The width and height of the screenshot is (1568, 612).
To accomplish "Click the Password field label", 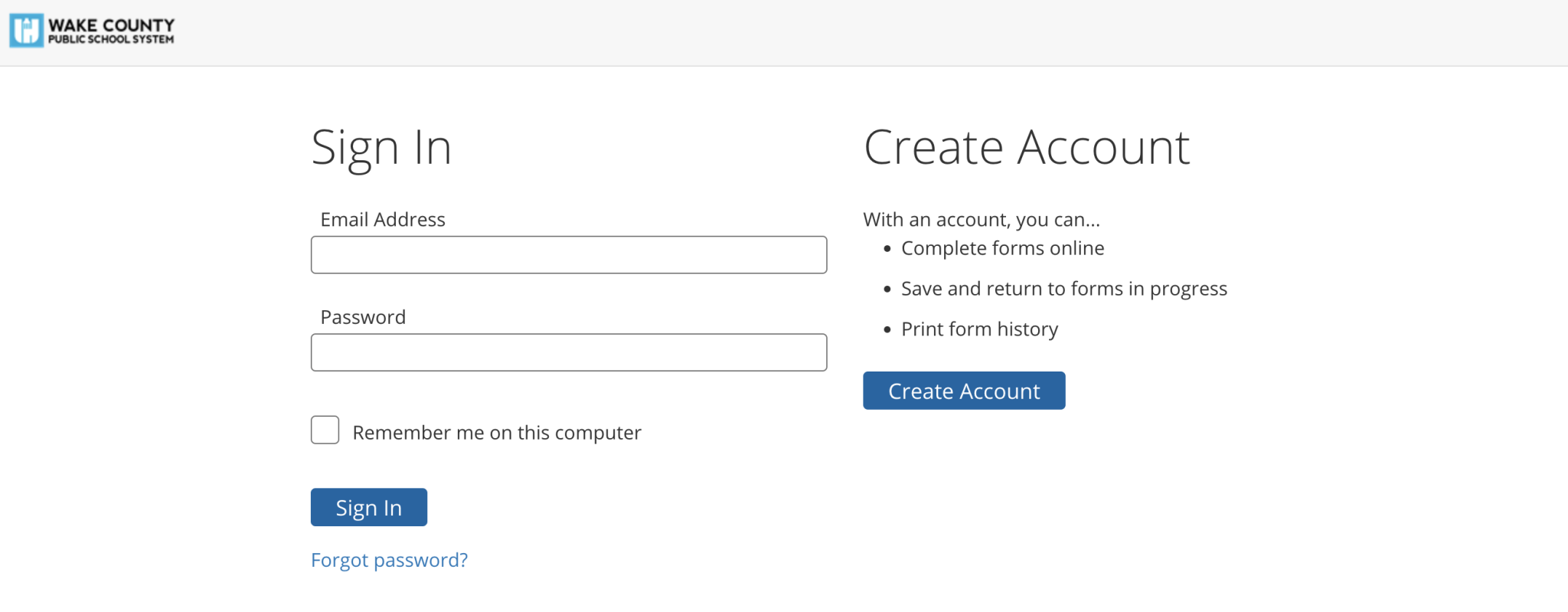I will (x=363, y=317).
